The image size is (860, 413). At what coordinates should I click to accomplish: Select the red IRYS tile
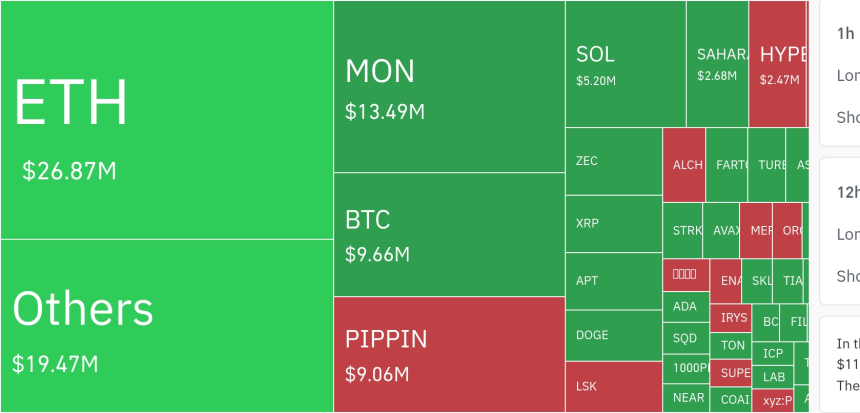[x=733, y=318]
